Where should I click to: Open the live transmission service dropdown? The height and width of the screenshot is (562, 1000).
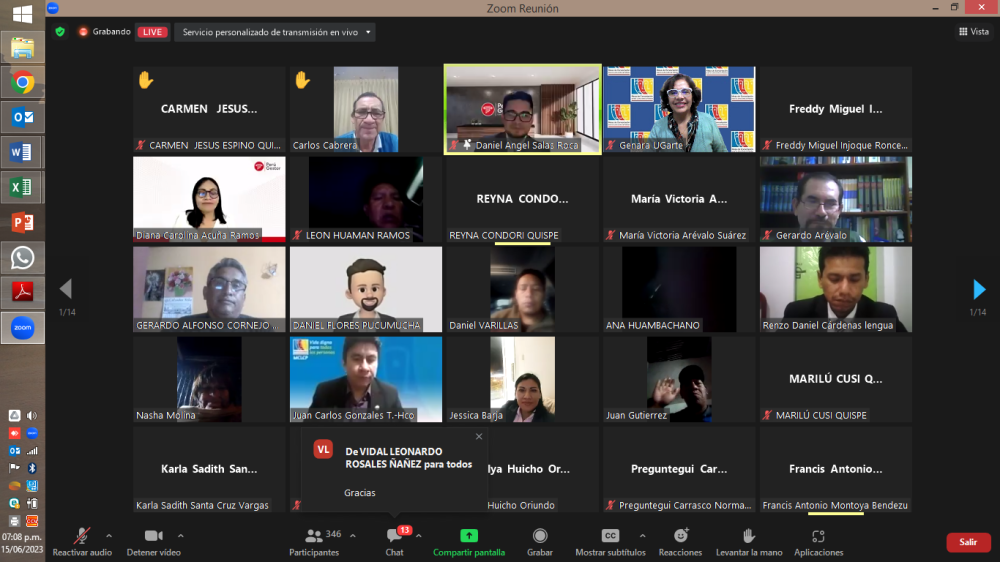coord(275,32)
